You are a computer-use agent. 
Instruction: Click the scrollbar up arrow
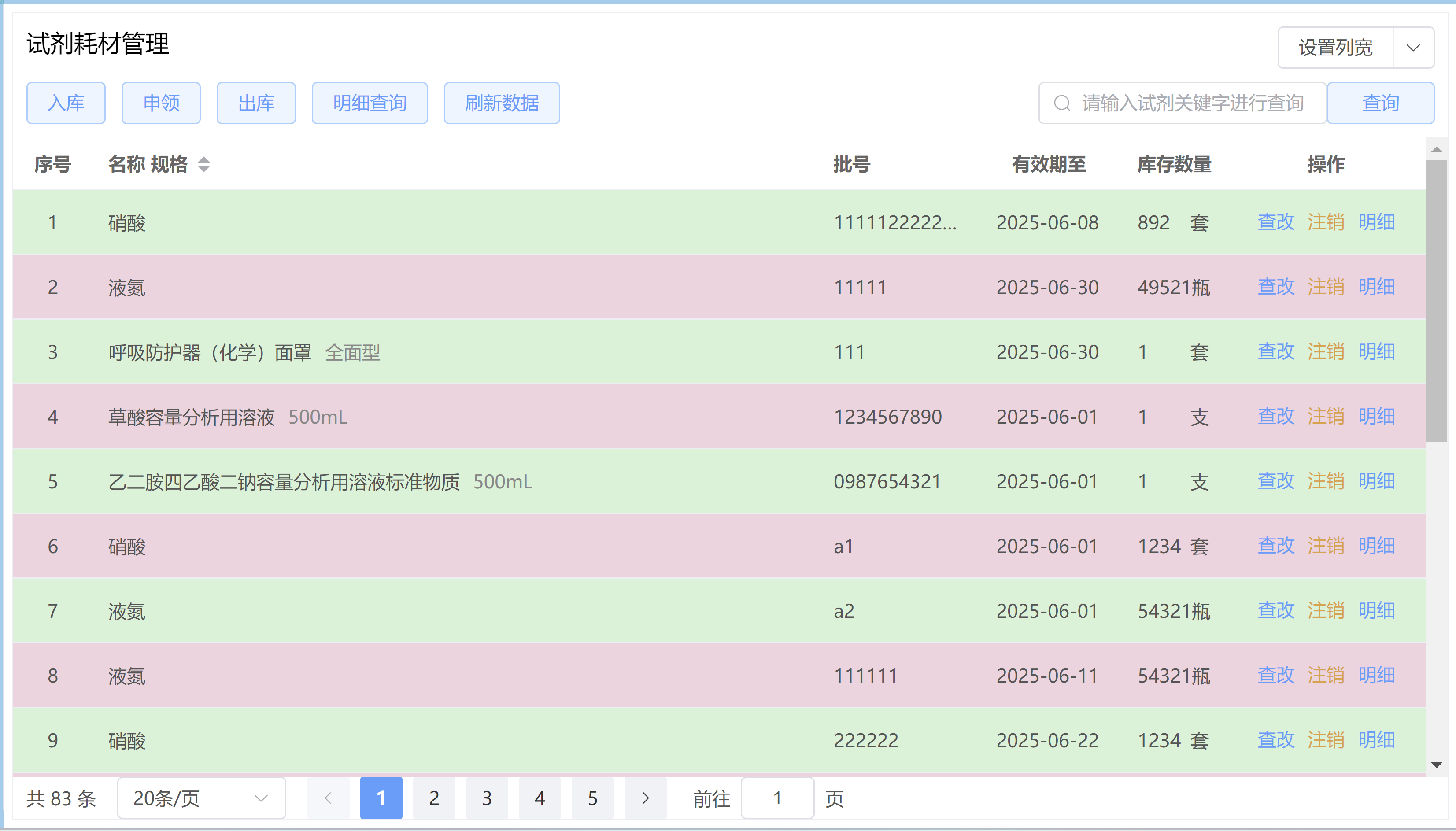(1437, 150)
